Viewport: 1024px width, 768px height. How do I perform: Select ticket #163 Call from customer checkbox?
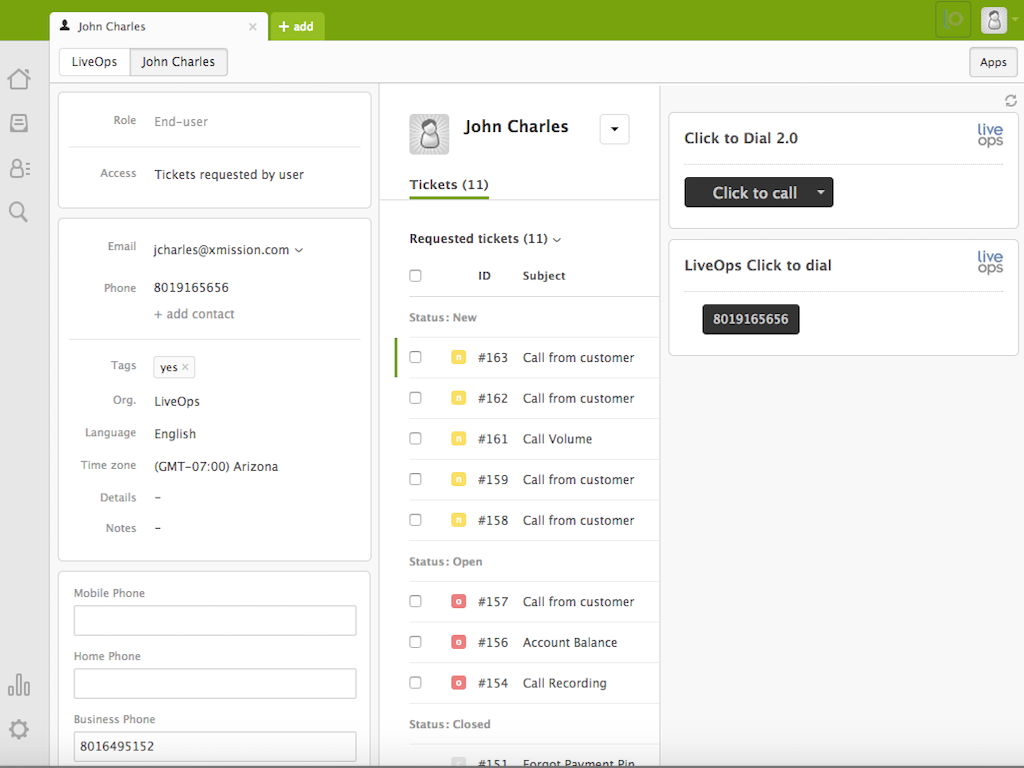(x=415, y=357)
